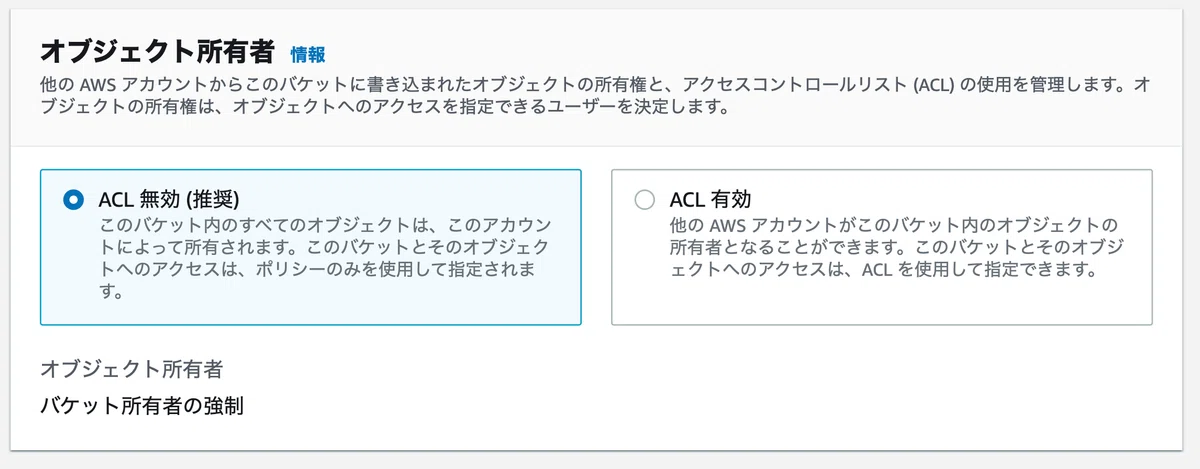Viewport: 1200px width, 469px height.
Task: Click the second line of the header description
Action: (383, 107)
